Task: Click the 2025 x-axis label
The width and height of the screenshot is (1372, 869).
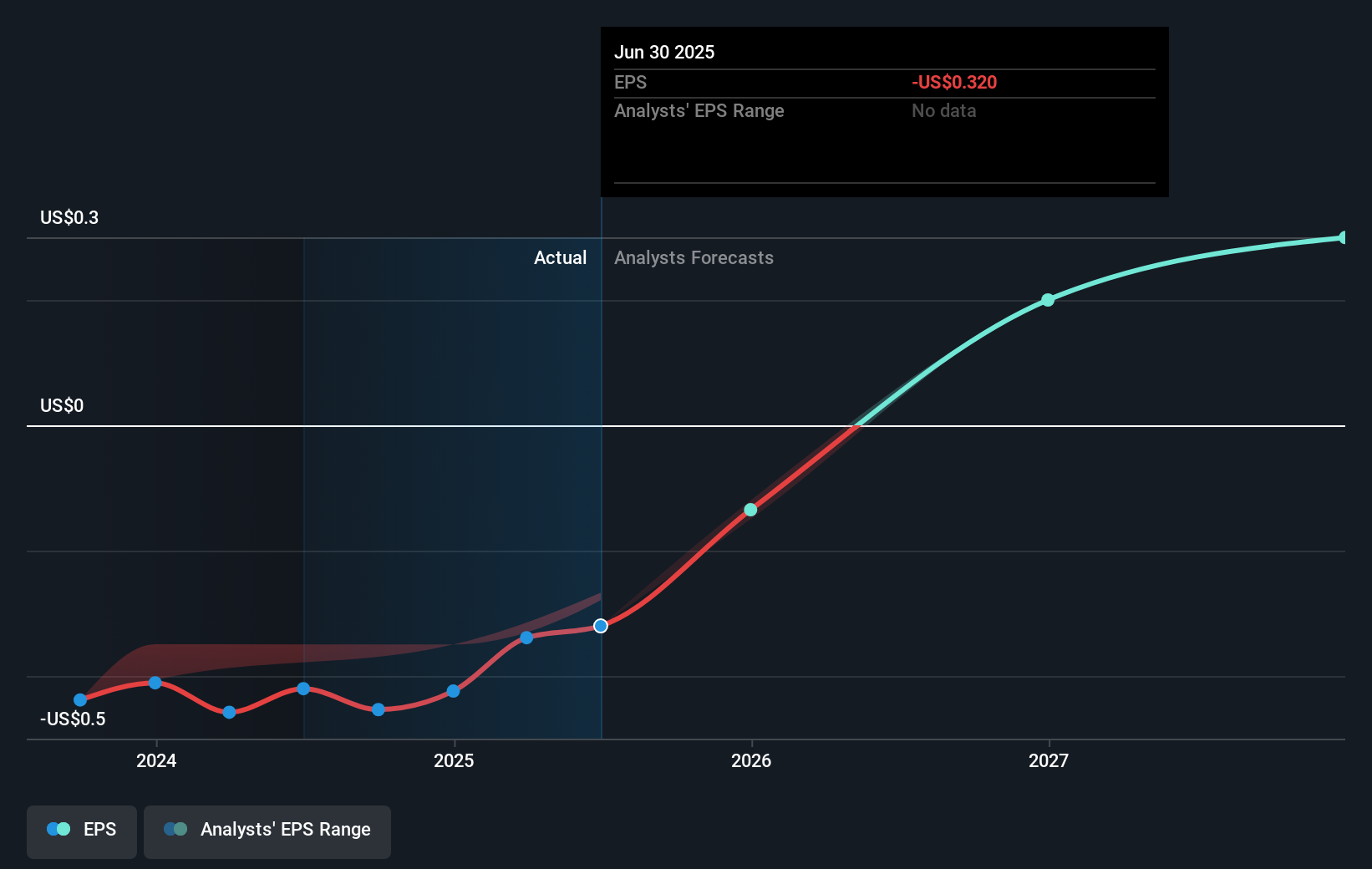Action: [x=454, y=760]
